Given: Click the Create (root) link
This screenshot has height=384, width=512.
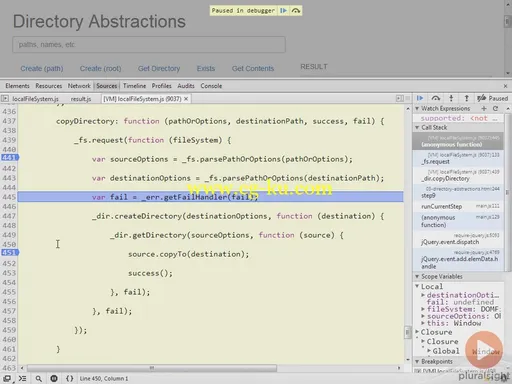Looking at the screenshot, I should tap(100, 69).
